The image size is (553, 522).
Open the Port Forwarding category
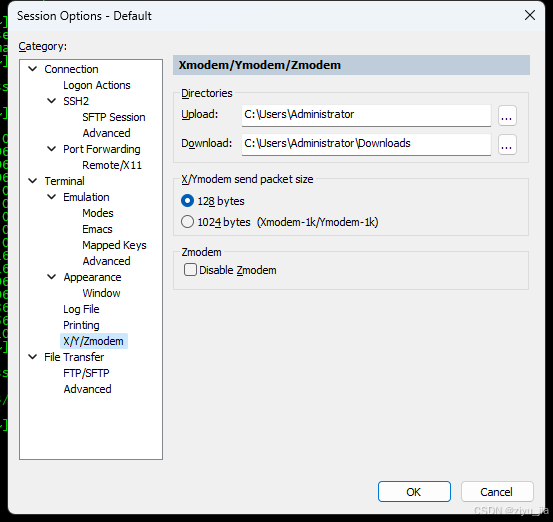(102, 149)
